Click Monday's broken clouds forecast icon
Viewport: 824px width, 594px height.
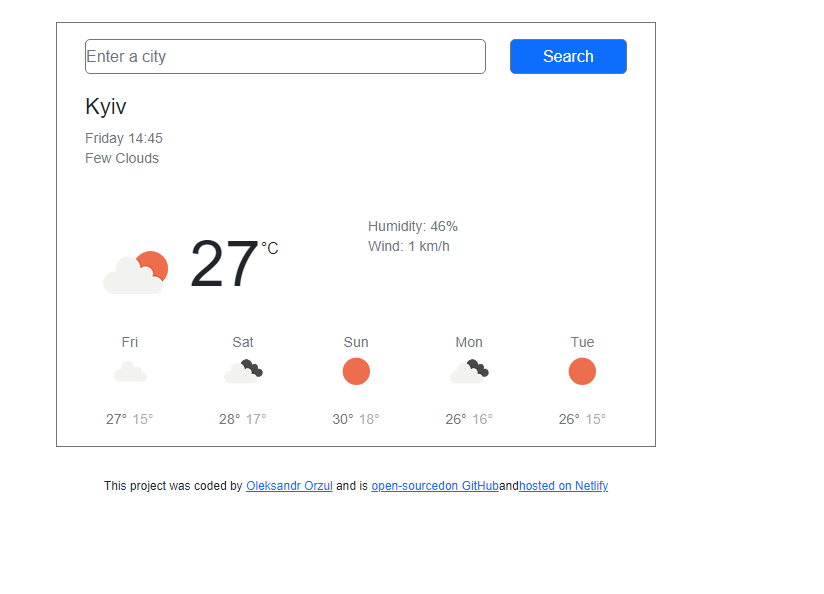(x=469, y=371)
